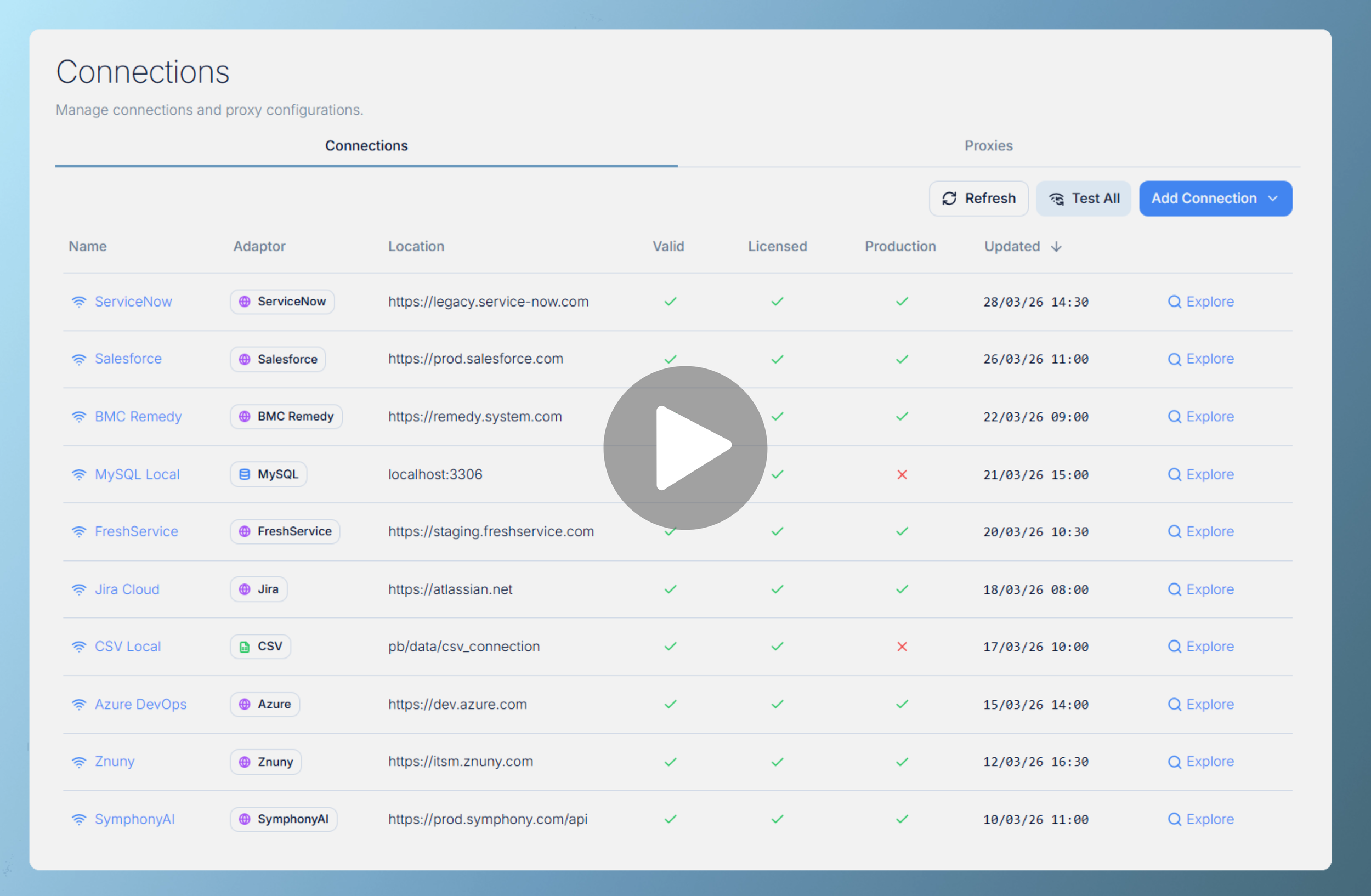Click the red Production cross for CSV Local
The height and width of the screenshot is (896, 1371).
tap(902, 647)
